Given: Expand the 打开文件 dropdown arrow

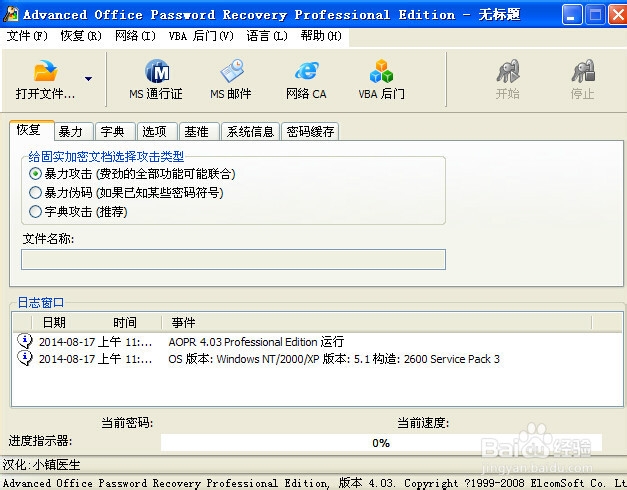Looking at the screenshot, I should (88, 79).
